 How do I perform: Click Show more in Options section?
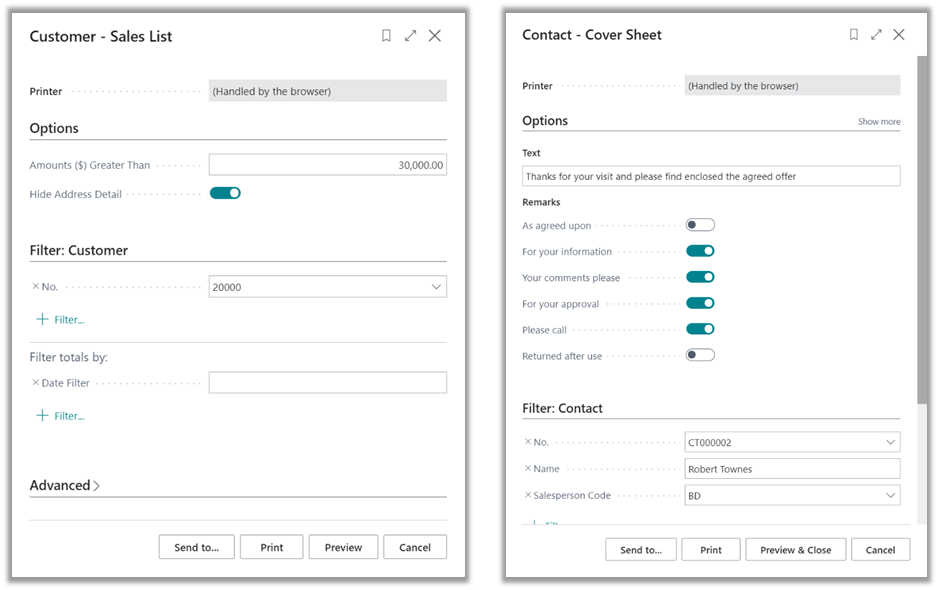pos(878,122)
